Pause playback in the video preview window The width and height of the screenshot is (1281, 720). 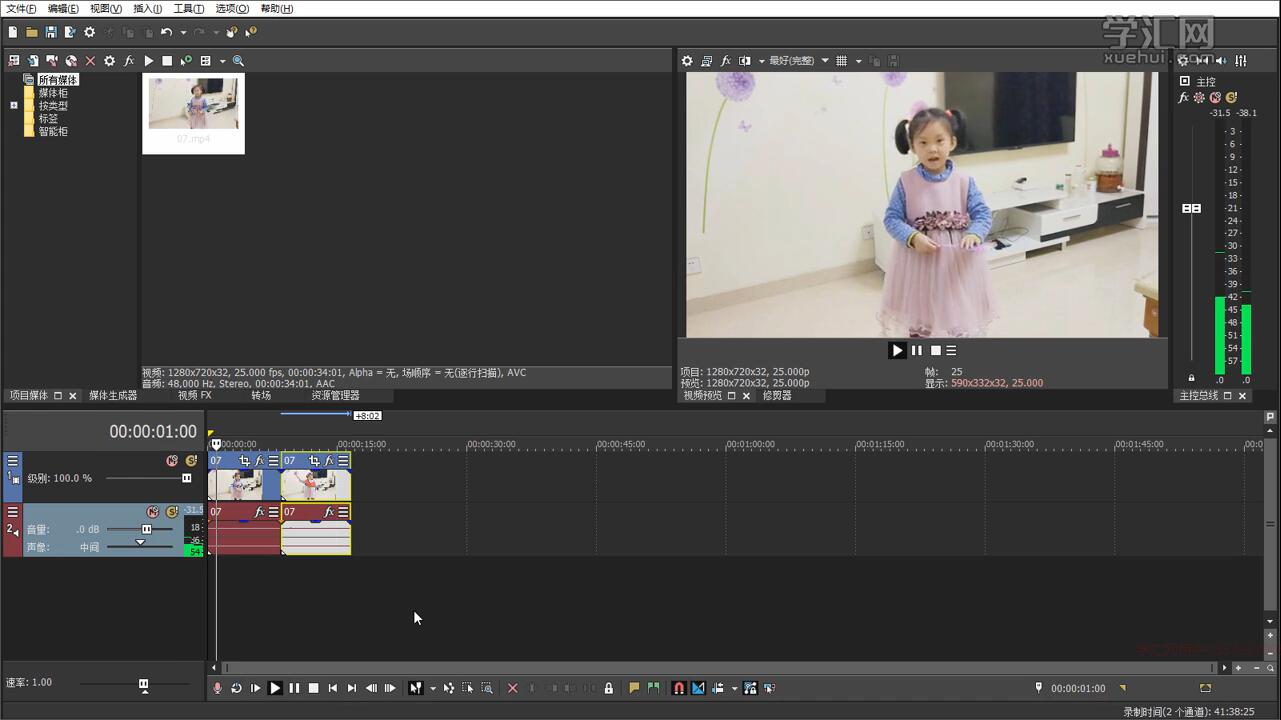917,350
